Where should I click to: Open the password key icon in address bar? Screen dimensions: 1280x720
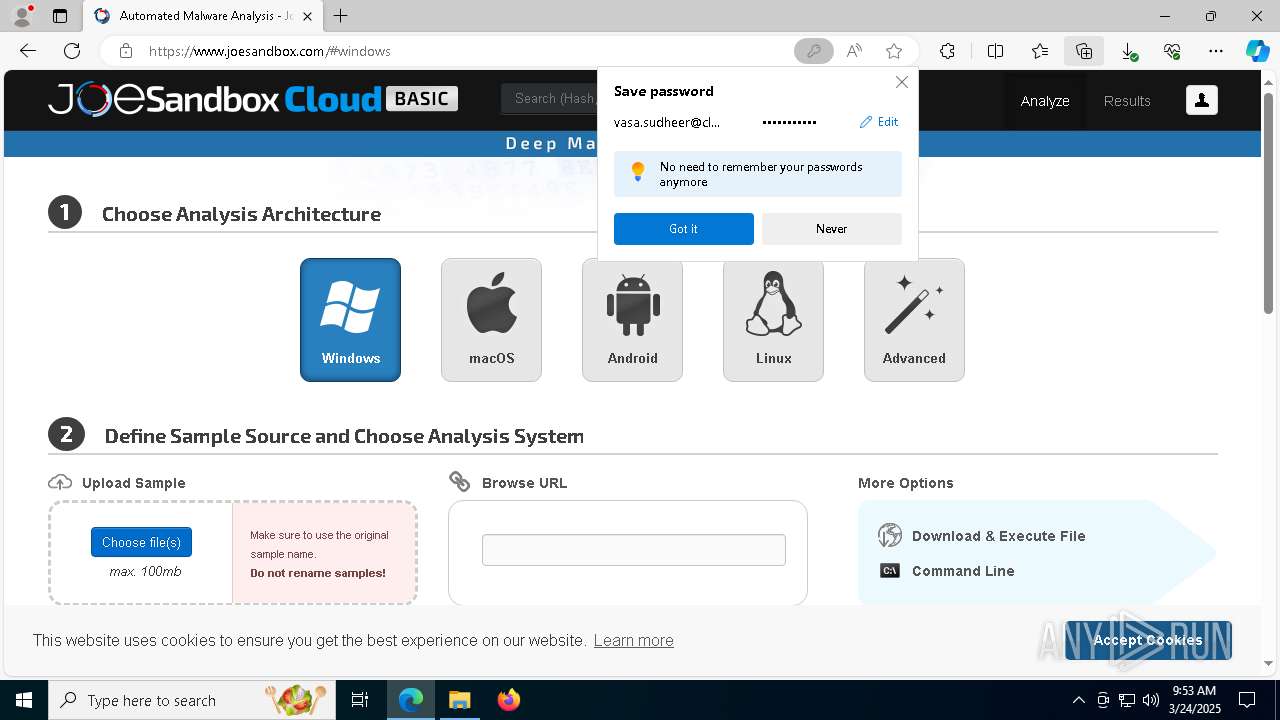click(x=813, y=51)
